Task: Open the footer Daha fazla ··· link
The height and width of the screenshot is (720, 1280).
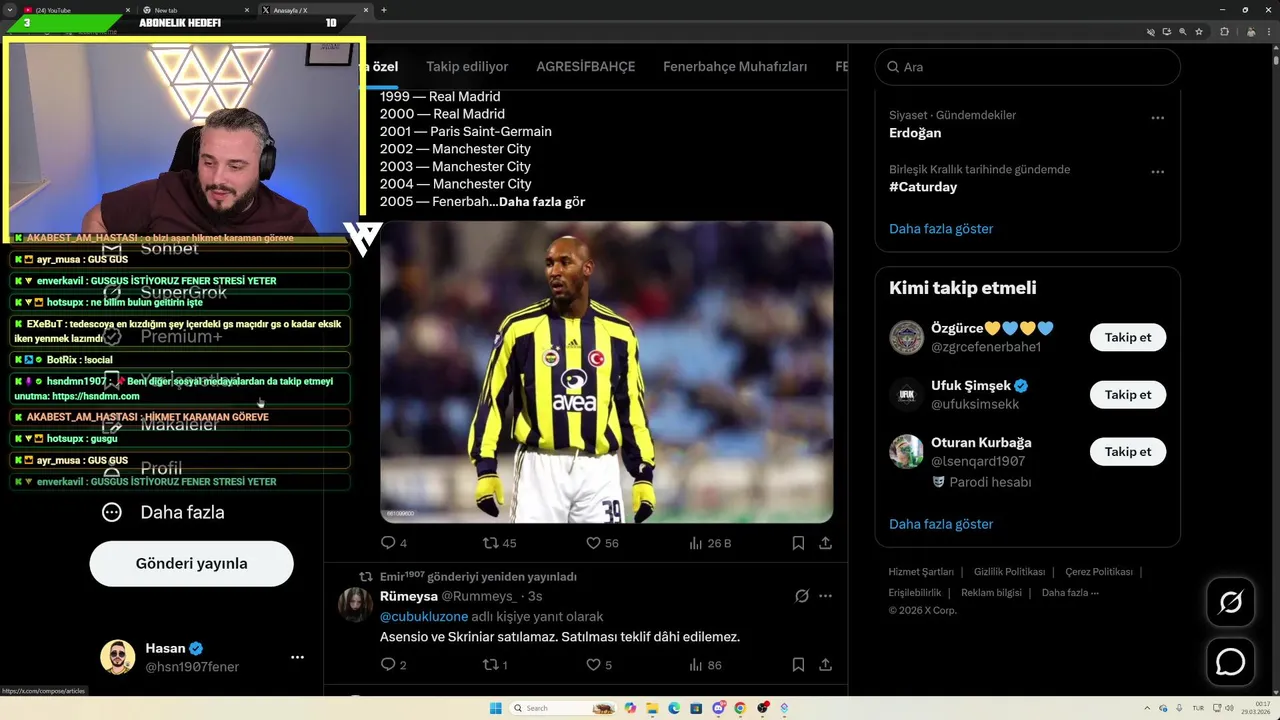Action: tap(1070, 592)
